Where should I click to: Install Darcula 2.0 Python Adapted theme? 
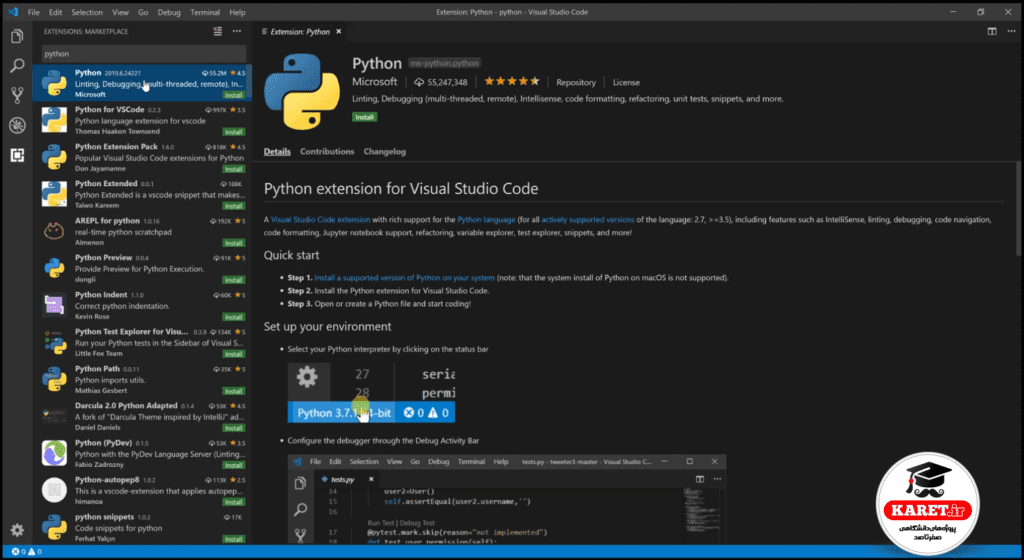click(234, 428)
